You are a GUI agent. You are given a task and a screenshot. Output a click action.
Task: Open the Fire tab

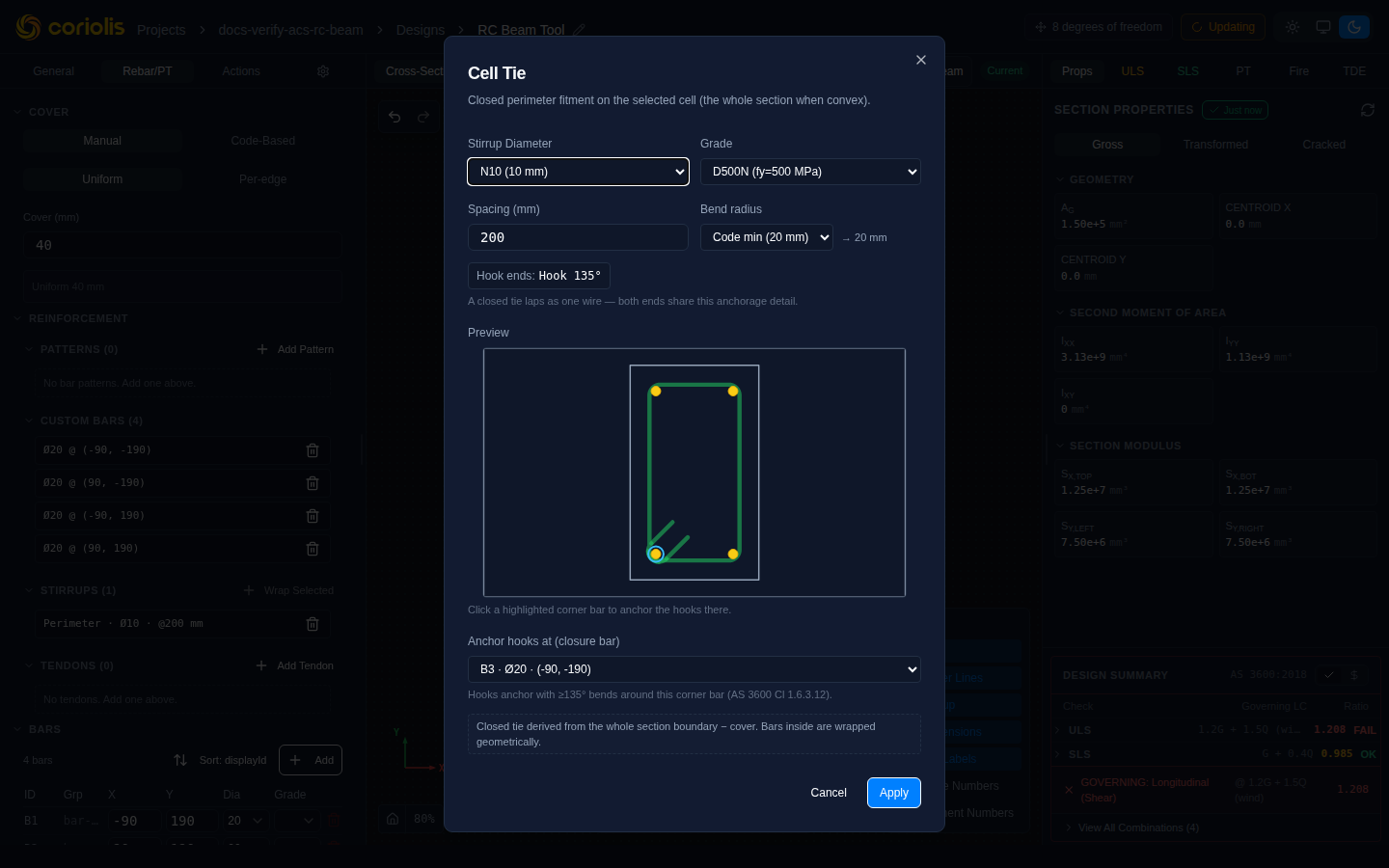(x=1299, y=71)
